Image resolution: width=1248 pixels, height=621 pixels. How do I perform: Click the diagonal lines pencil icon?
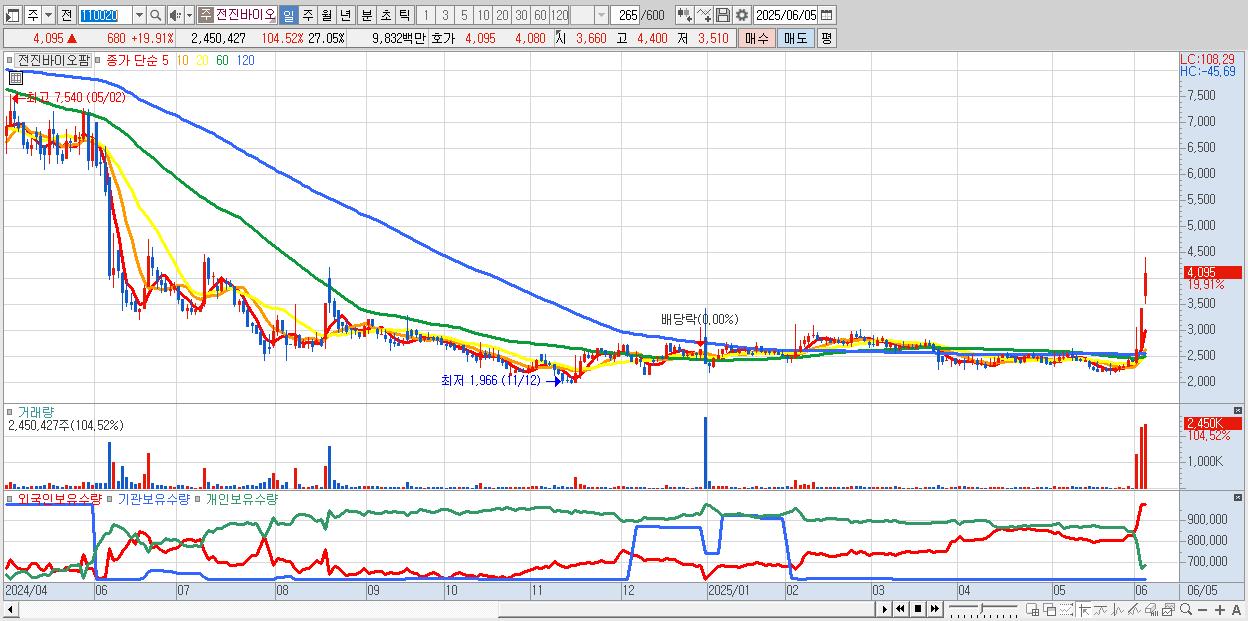pos(1134,610)
